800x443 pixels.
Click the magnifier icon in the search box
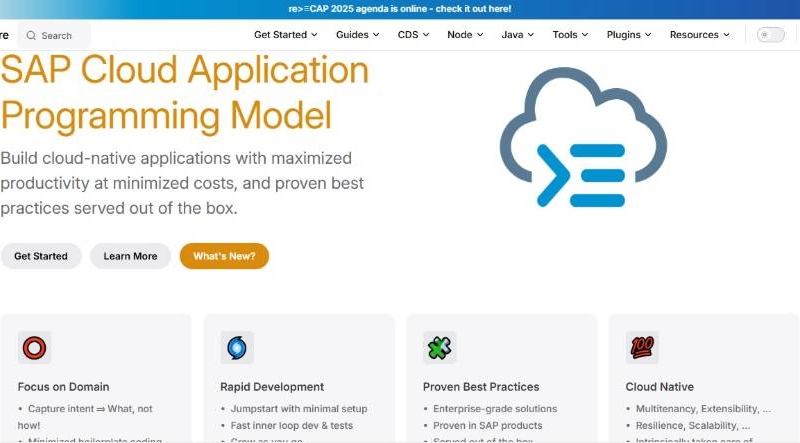(31, 35)
